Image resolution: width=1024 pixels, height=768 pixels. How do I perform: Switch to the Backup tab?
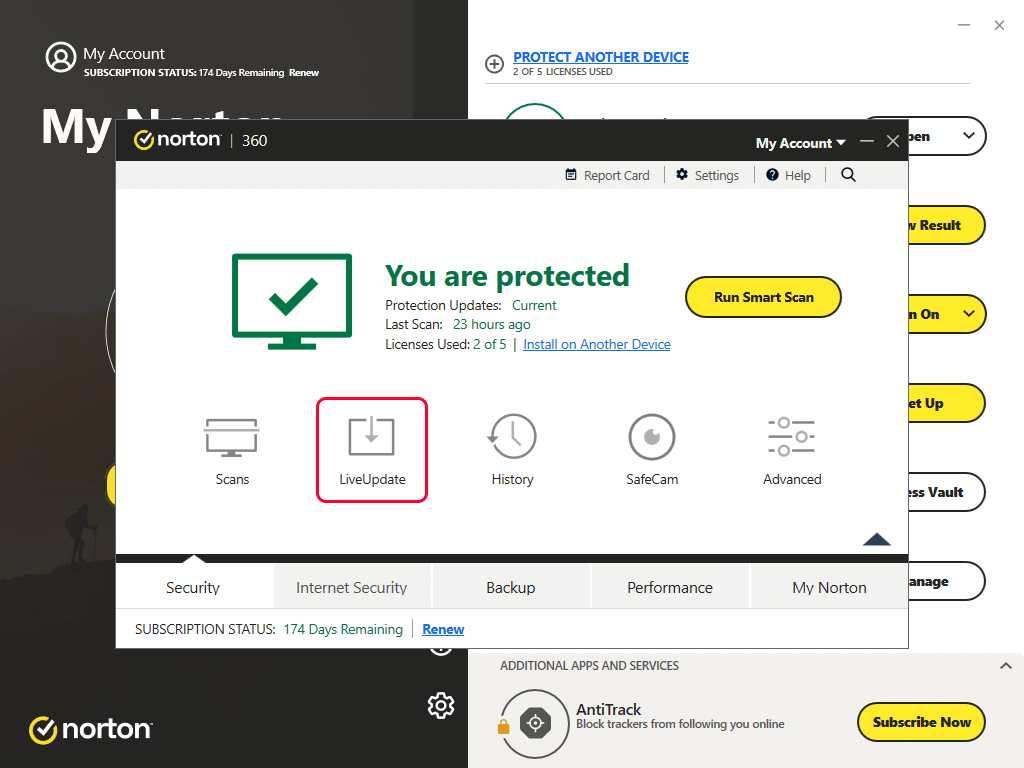(511, 587)
